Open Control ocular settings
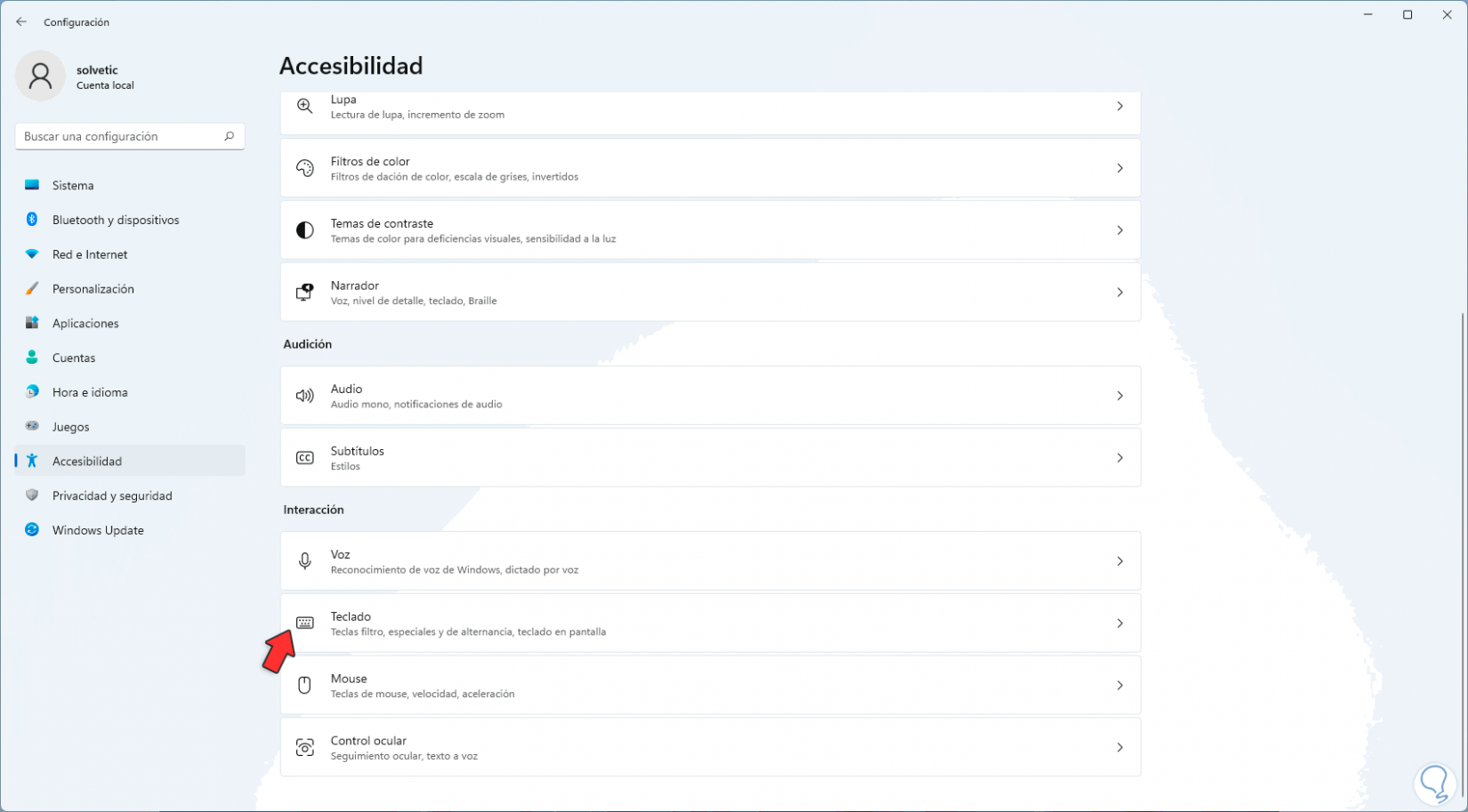 (710, 748)
